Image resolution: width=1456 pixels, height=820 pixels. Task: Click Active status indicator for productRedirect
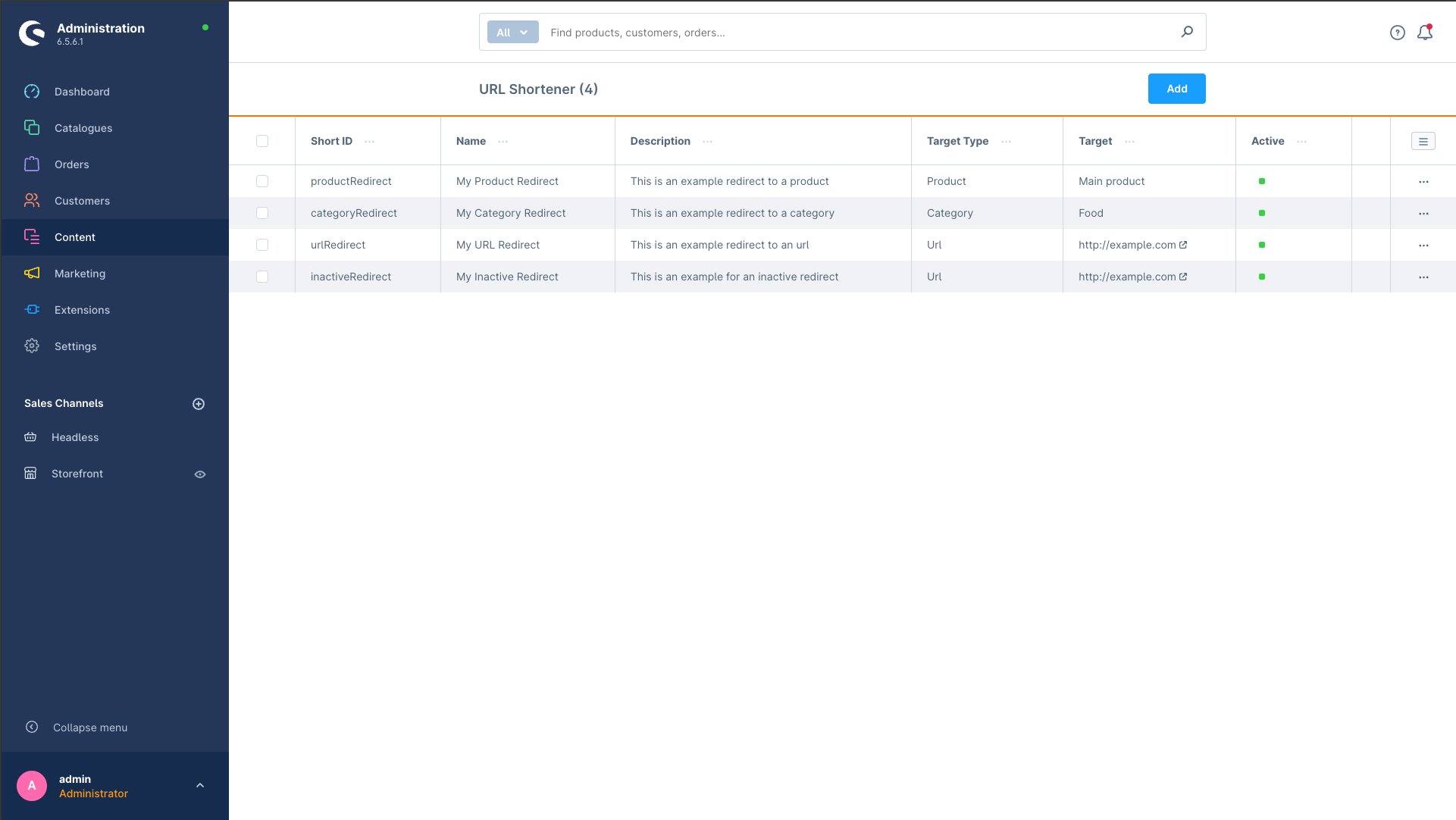[1262, 181]
